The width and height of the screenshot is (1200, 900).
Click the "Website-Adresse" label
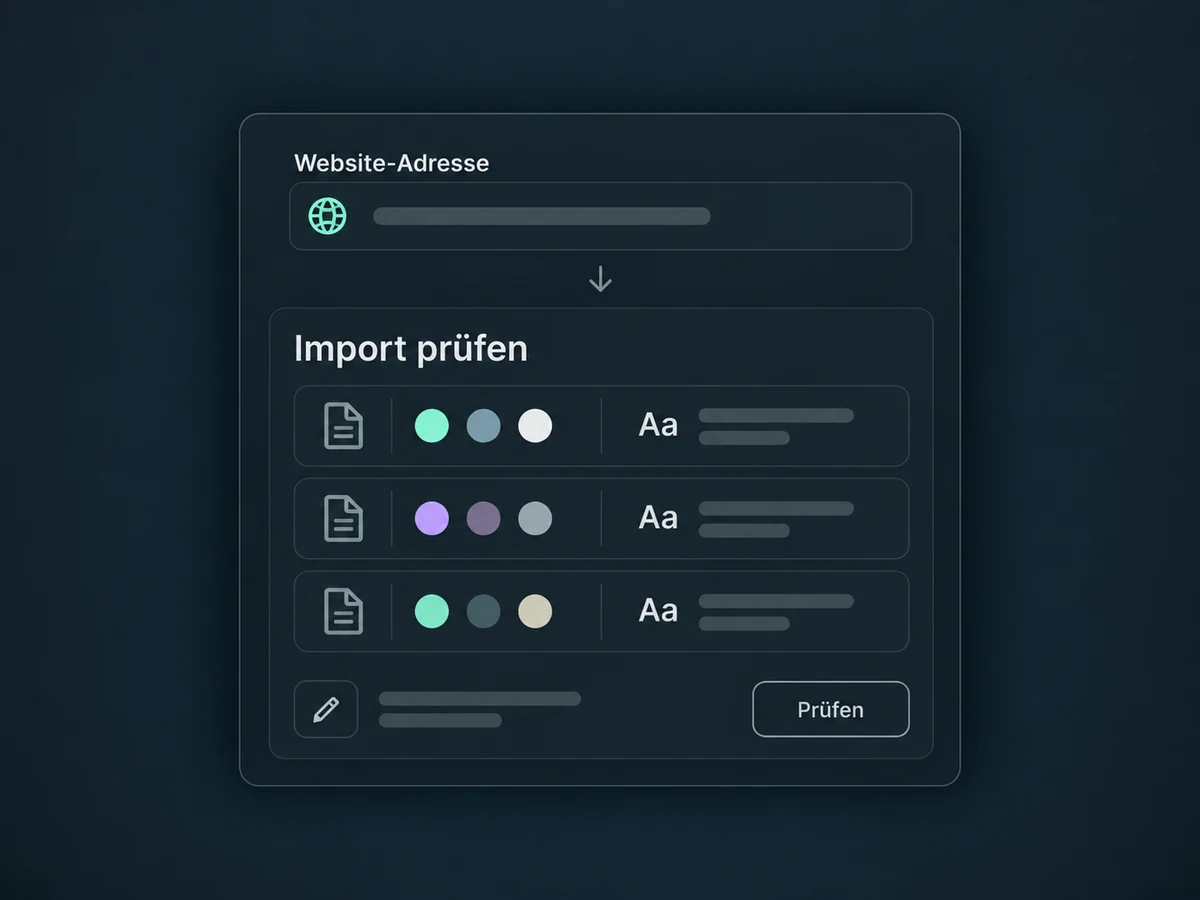pyautogui.click(x=392, y=163)
